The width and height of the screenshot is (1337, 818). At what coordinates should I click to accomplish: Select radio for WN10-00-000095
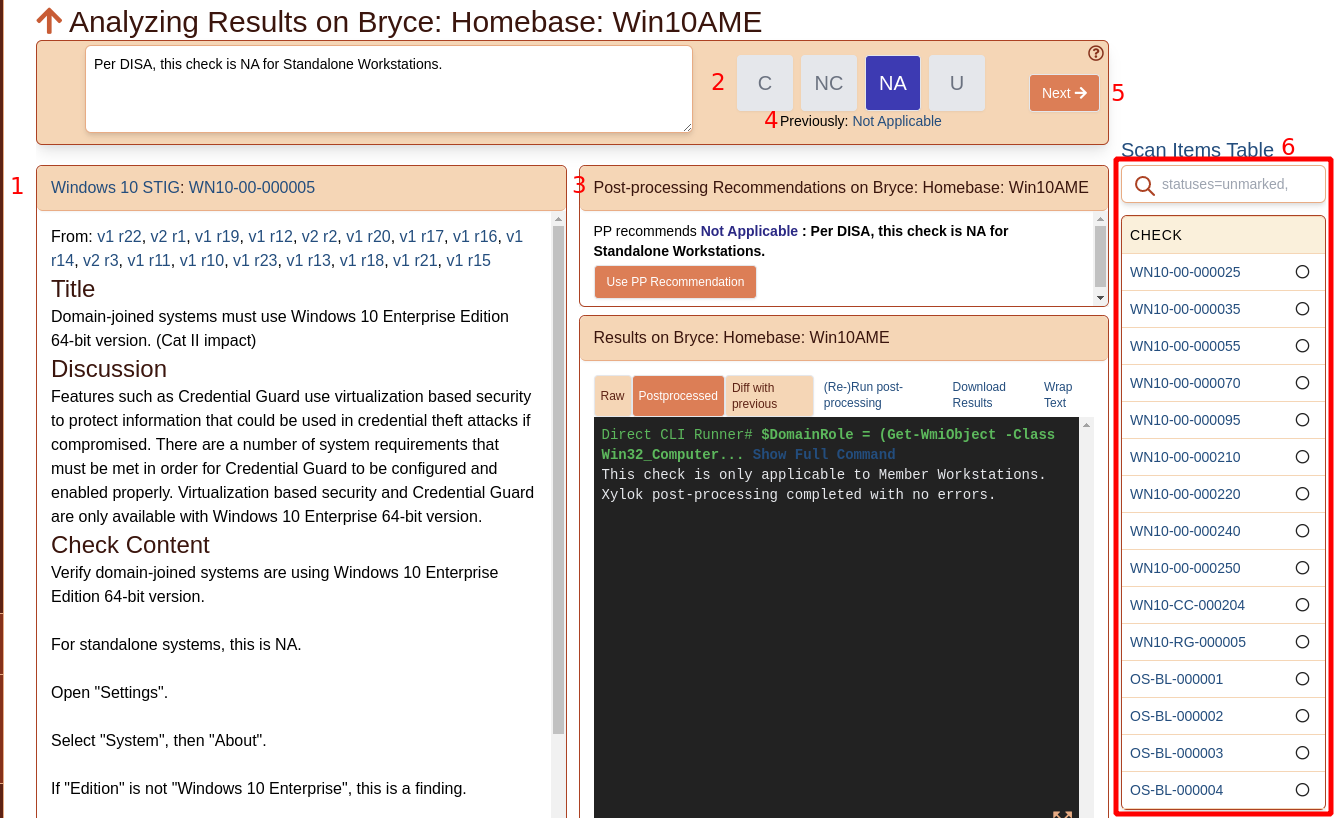tap(1302, 419)
